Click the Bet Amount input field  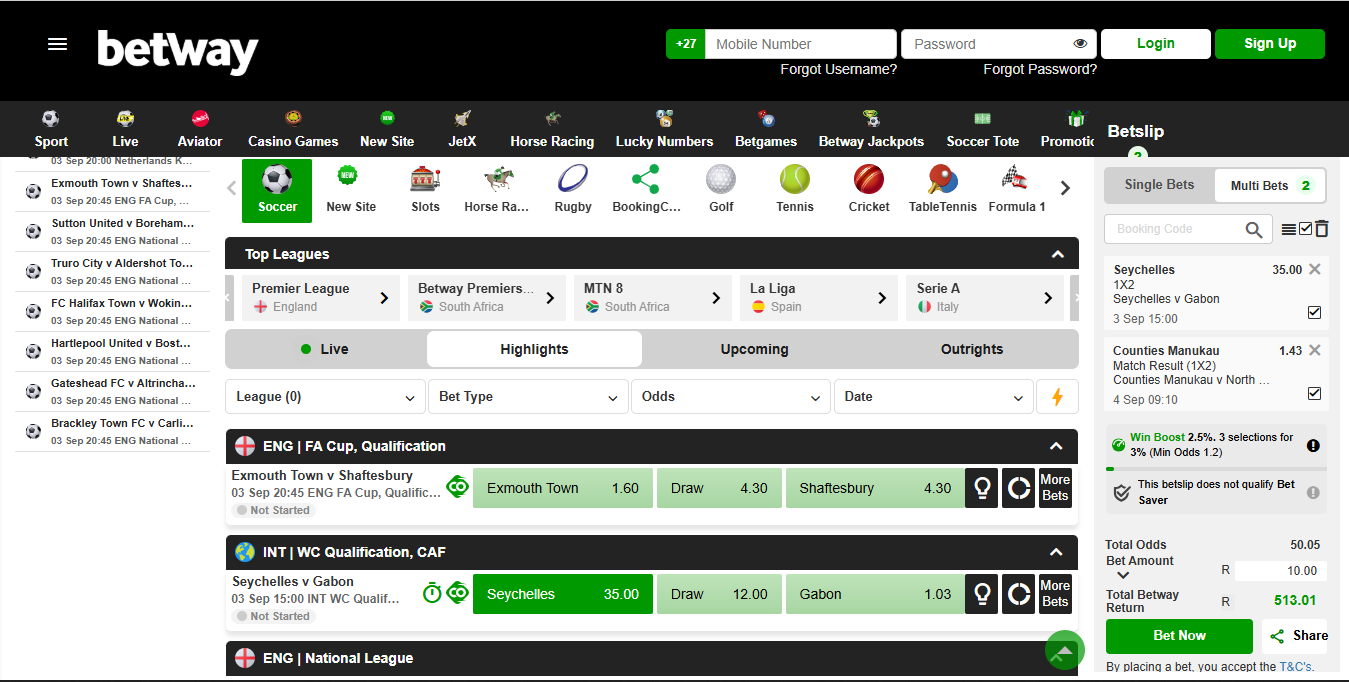(x=1281, y=570)
